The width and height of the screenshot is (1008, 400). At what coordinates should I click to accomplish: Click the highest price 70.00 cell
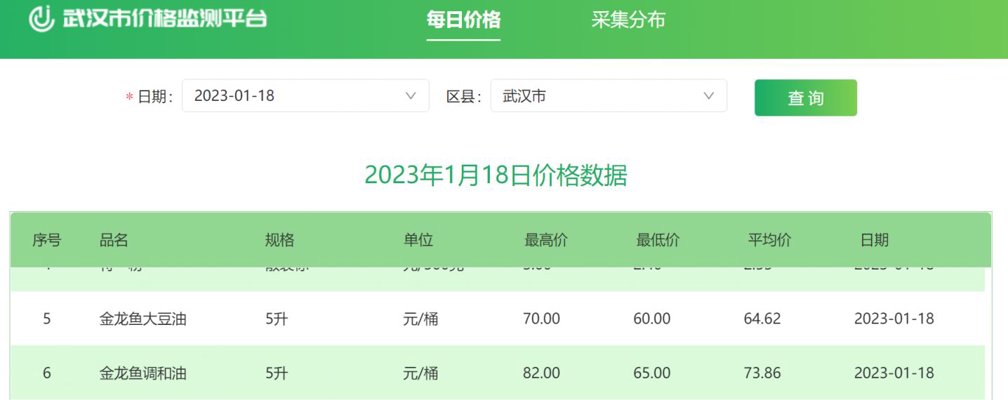tap(542, 318)
